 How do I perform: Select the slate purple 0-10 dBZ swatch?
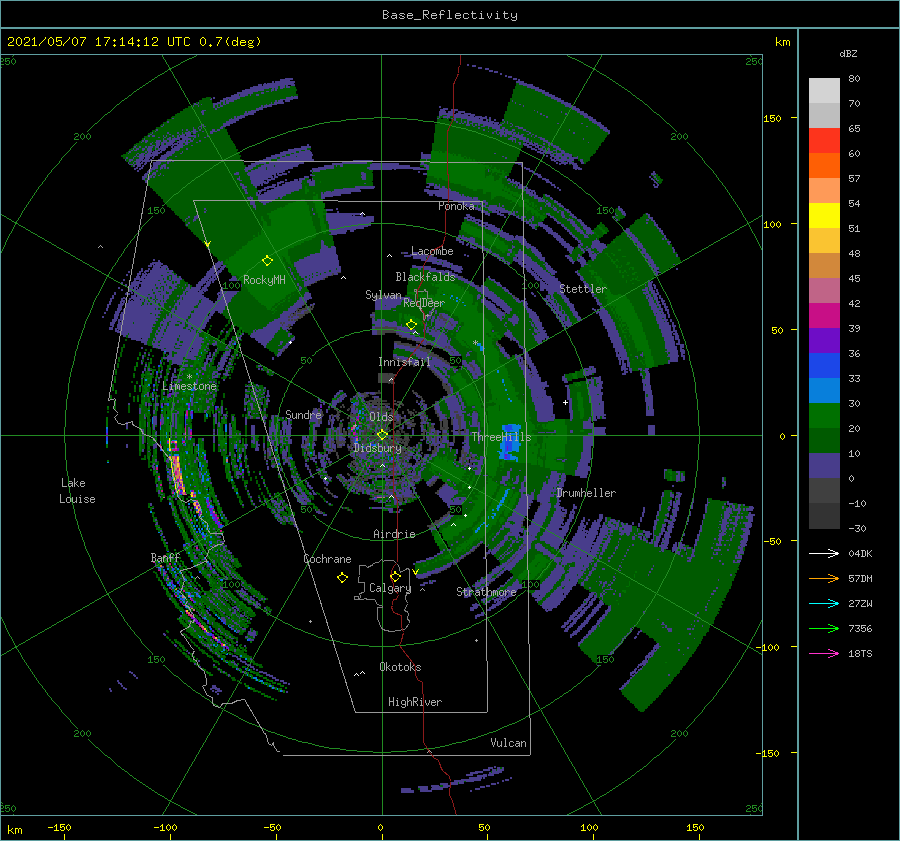pyautogui.click(x=824, y=465)
